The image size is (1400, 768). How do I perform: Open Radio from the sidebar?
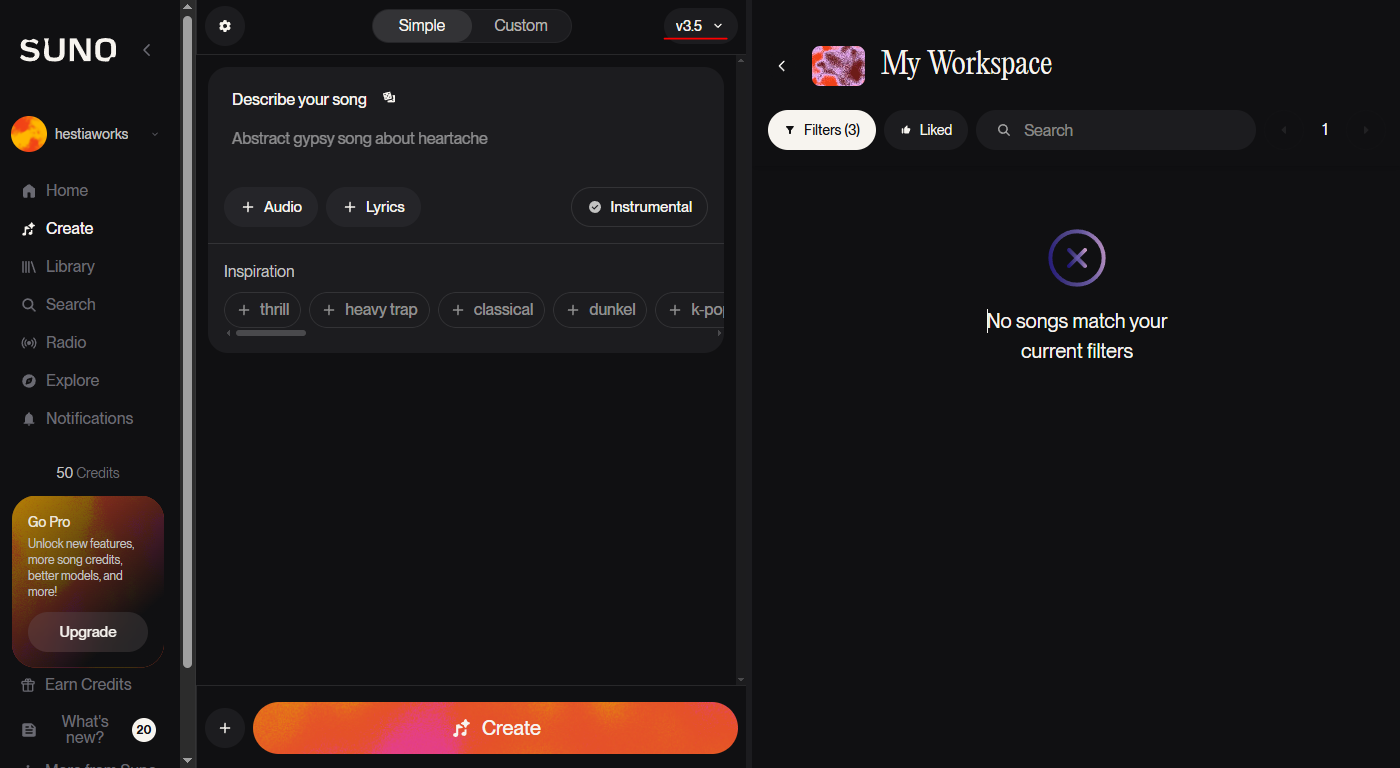(66, 342)
